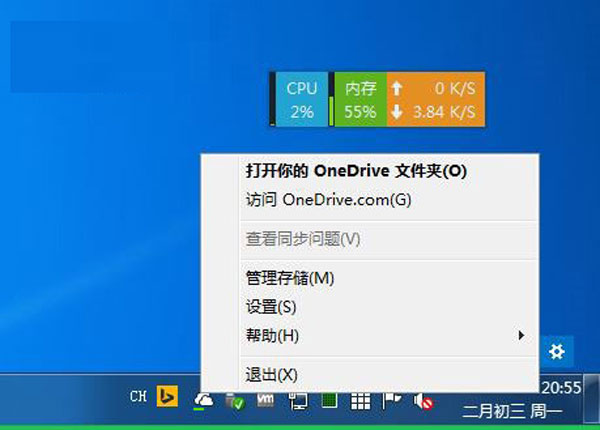
Task: Click the taskbar clock showing 20:55
Action: click(x=561, y=388)
